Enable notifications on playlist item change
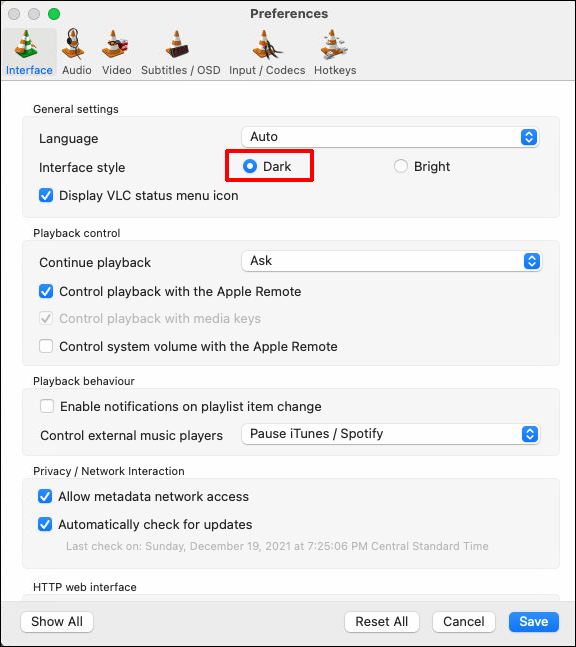This screenshot has height=647, width=576. (x=47, y=406)
